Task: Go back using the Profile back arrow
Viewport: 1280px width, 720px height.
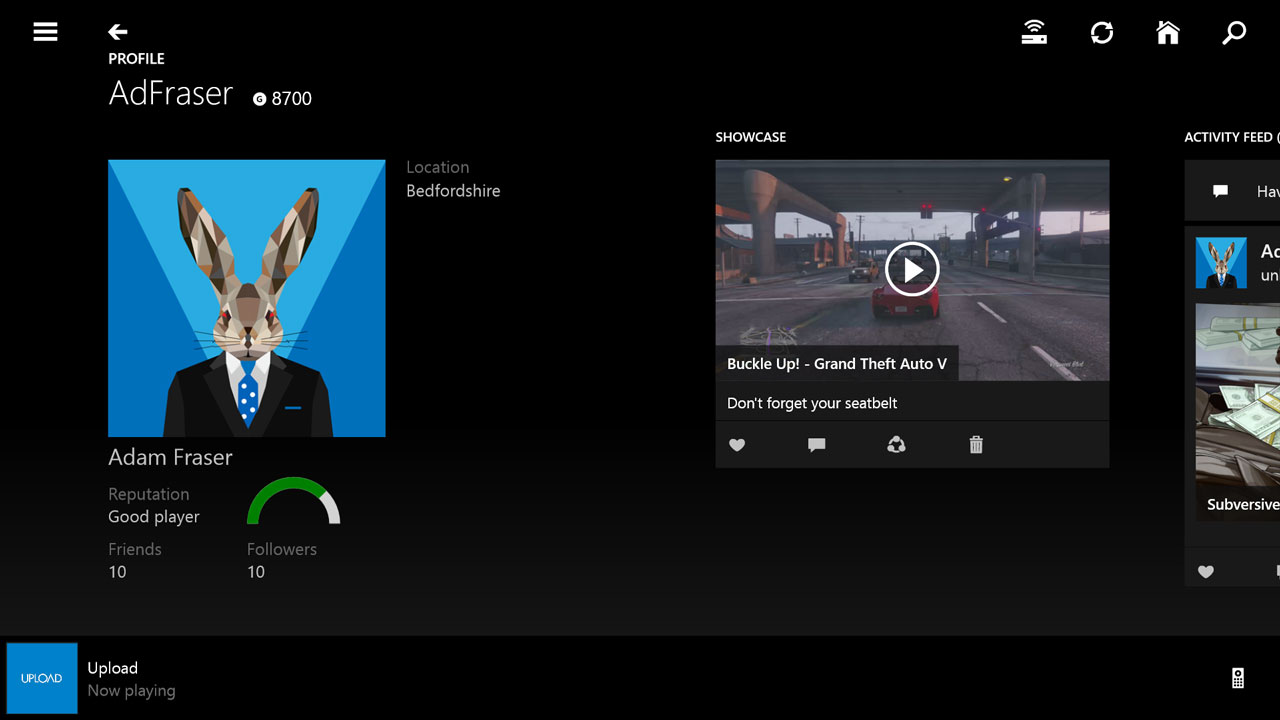Action: [x=117, y=31]
